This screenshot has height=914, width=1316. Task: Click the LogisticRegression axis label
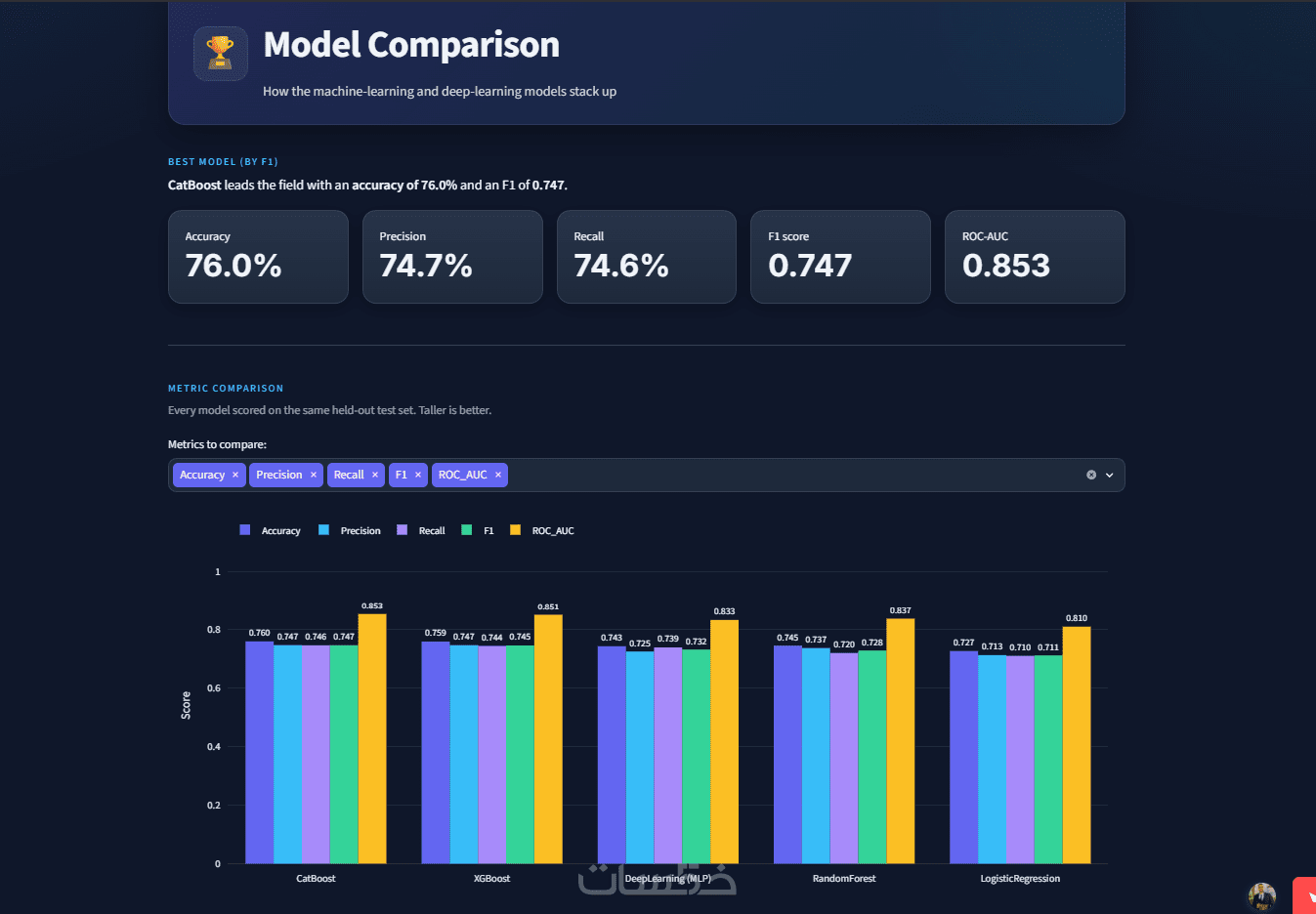tap(1020, 879)
